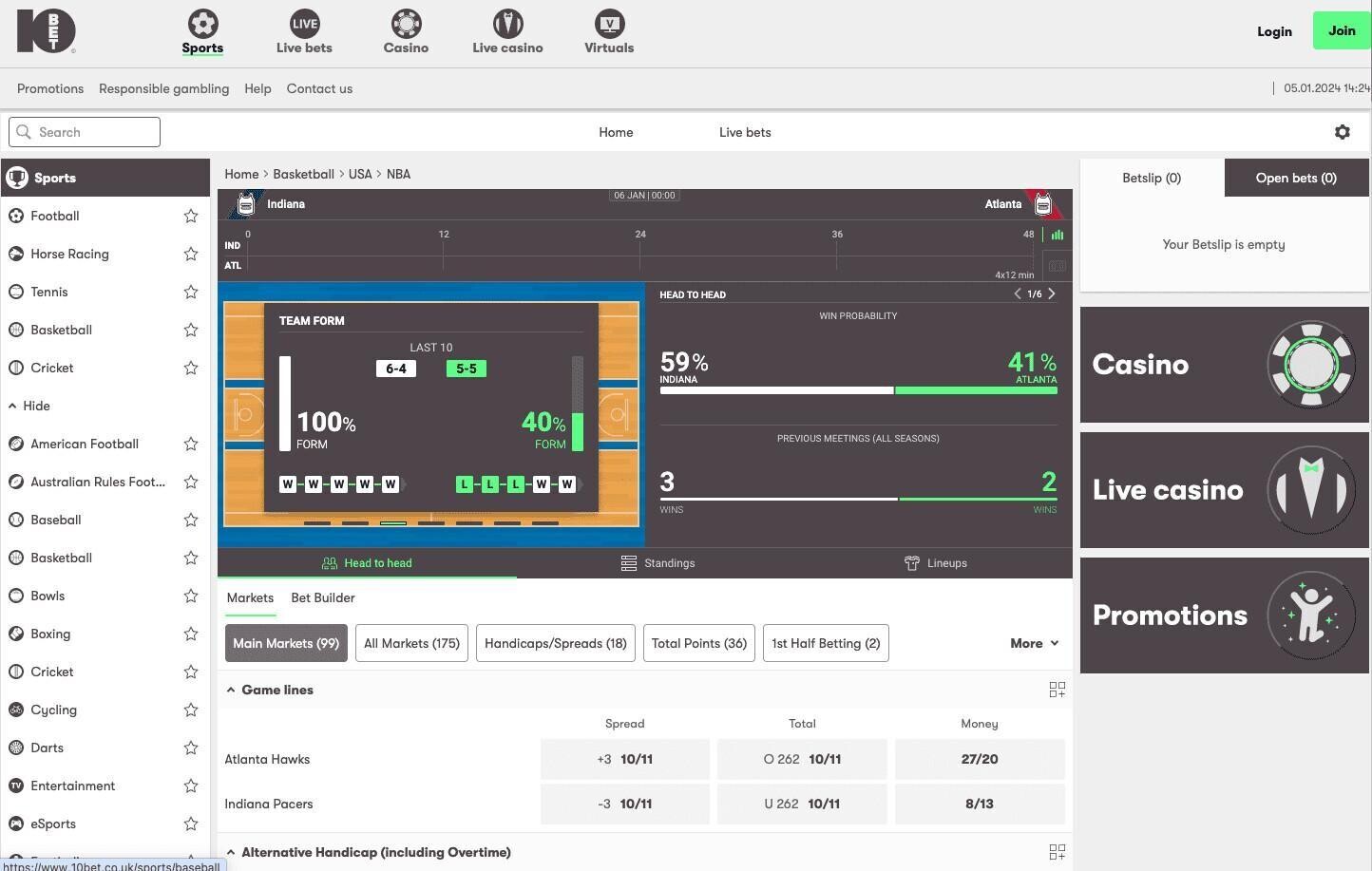Click the Atlanta team jersey icon
Viewport: 1372px width, 871px height.
pos(1042,203)
